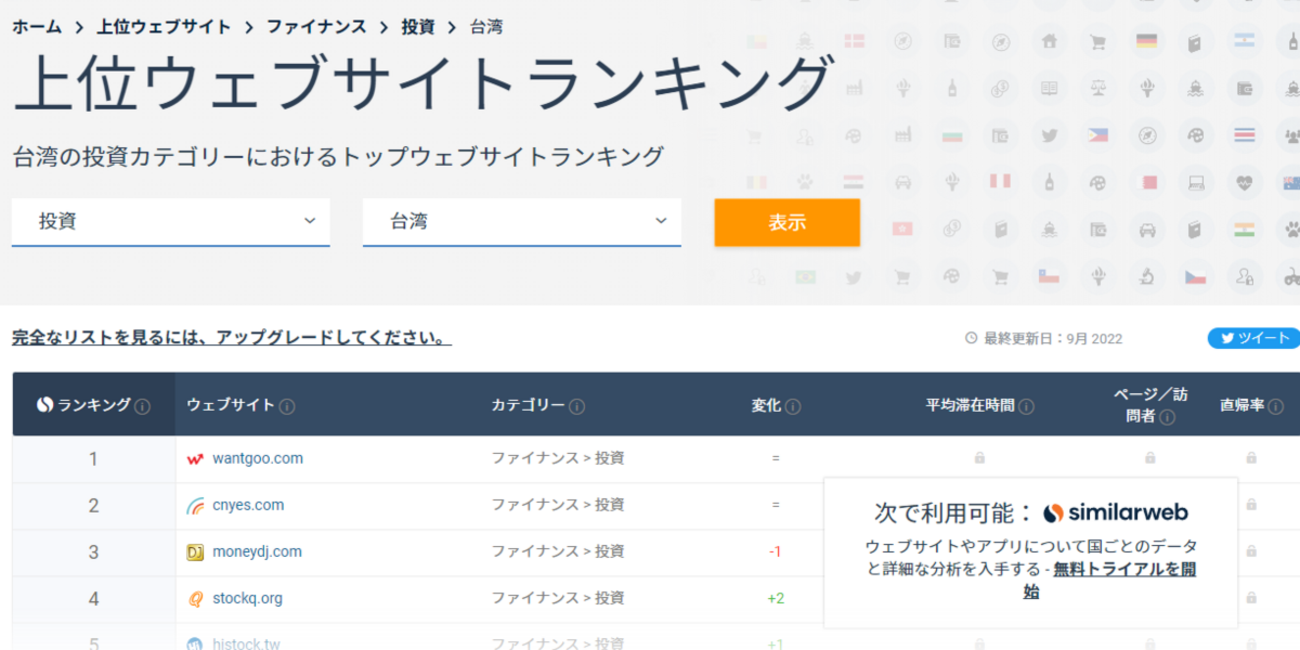Navigate to the ファイナンス breadcrumb
Viewport: 1300px width, 650px height.
316,27
